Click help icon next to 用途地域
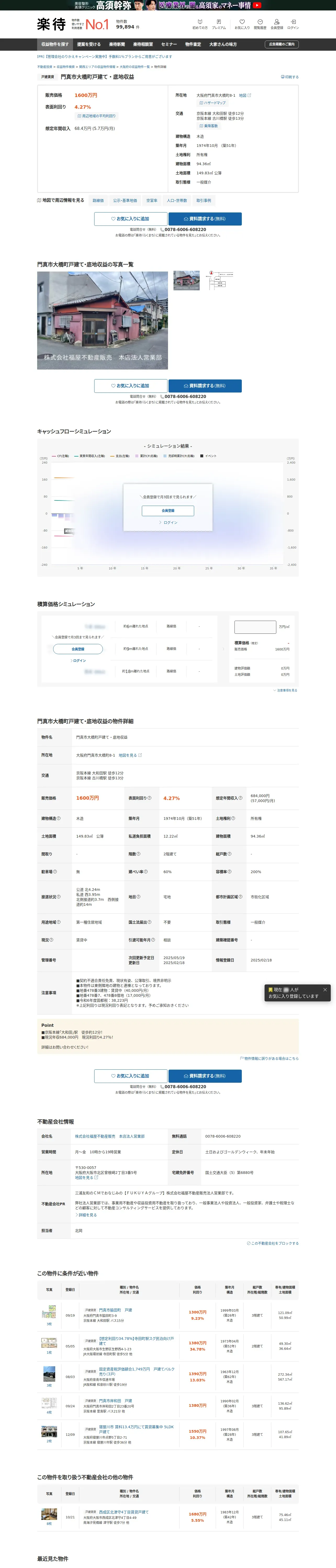The width and height of the screenshot is (336, 1568). (59, 922)
